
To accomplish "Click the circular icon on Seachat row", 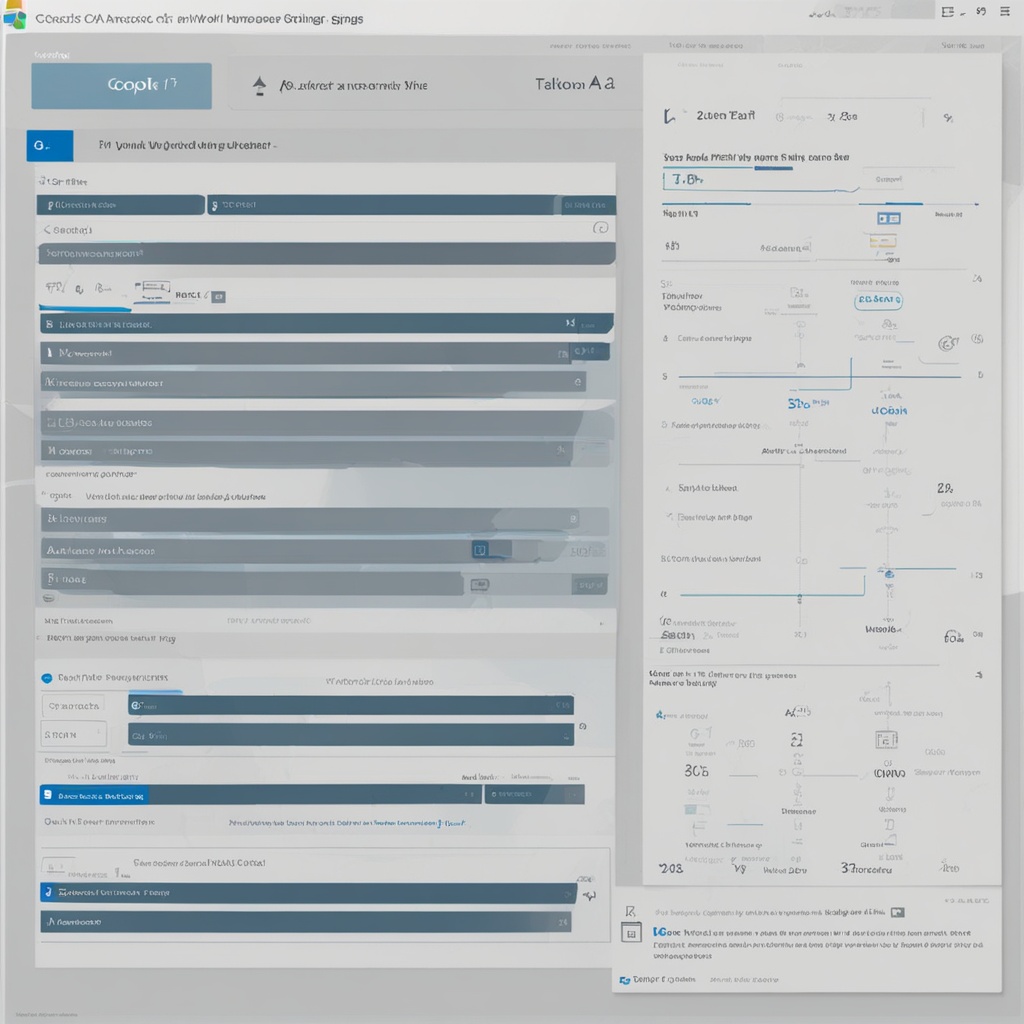I will tap(600, 228).
